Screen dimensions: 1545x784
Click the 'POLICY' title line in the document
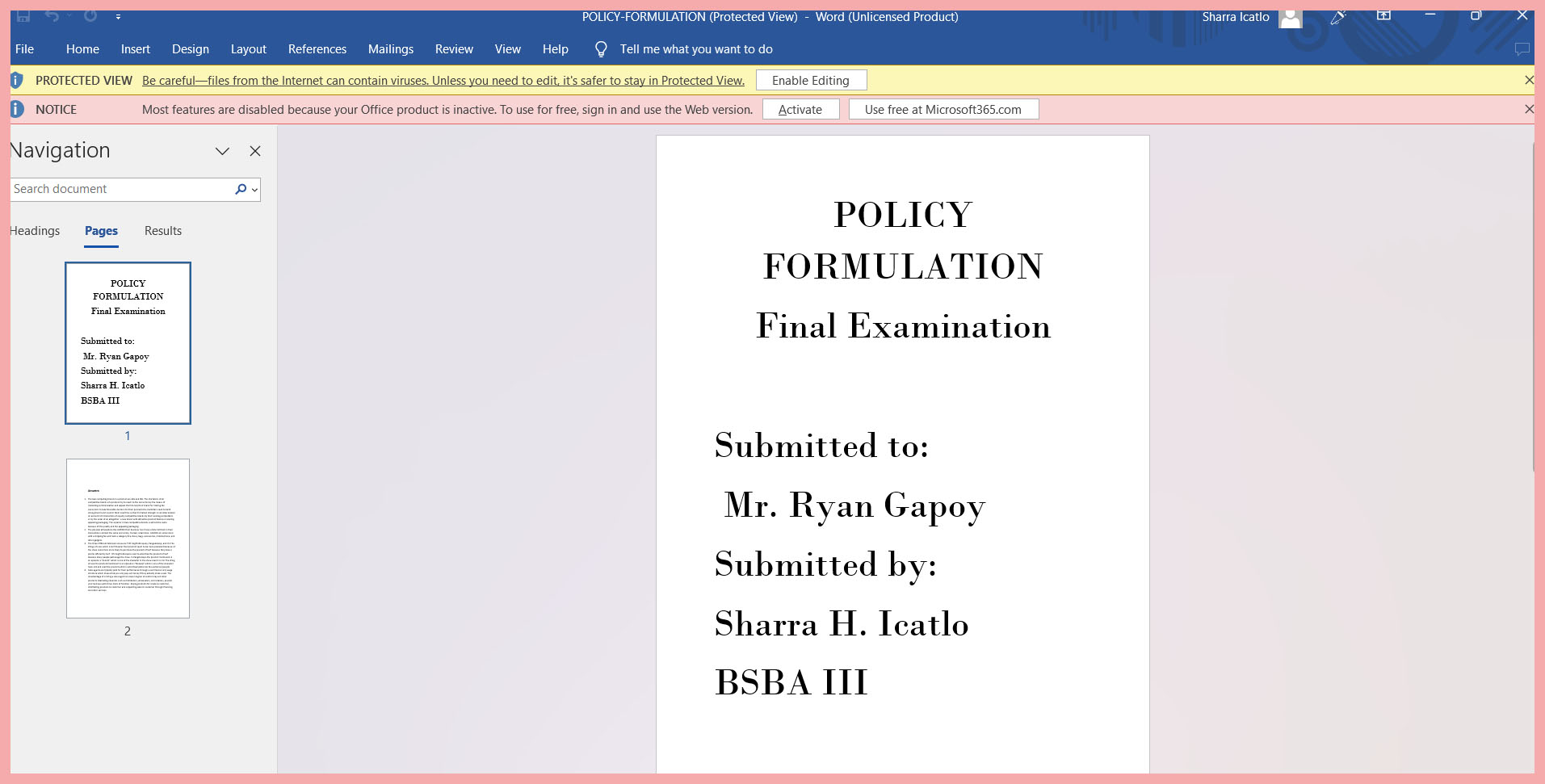tap(903, 215)
